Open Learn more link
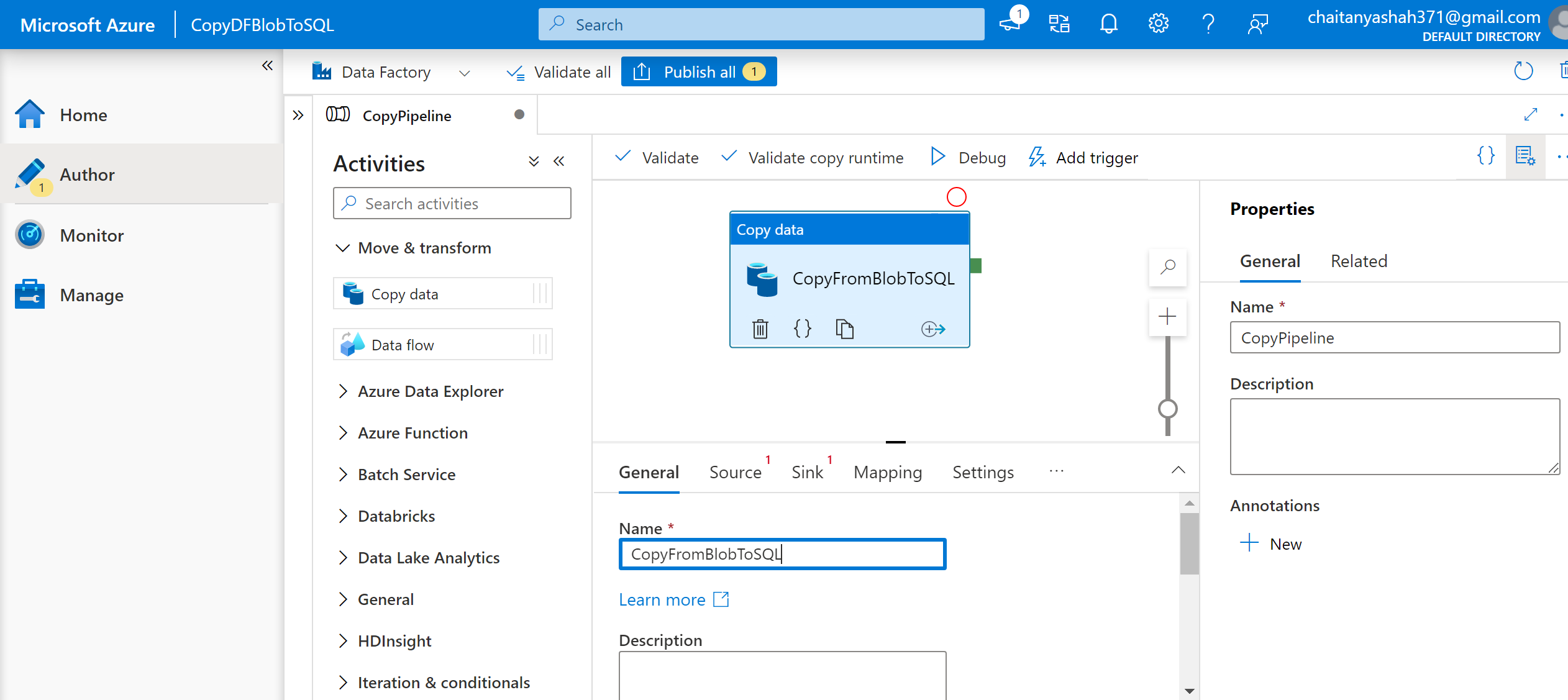 (x=674, y=600)
